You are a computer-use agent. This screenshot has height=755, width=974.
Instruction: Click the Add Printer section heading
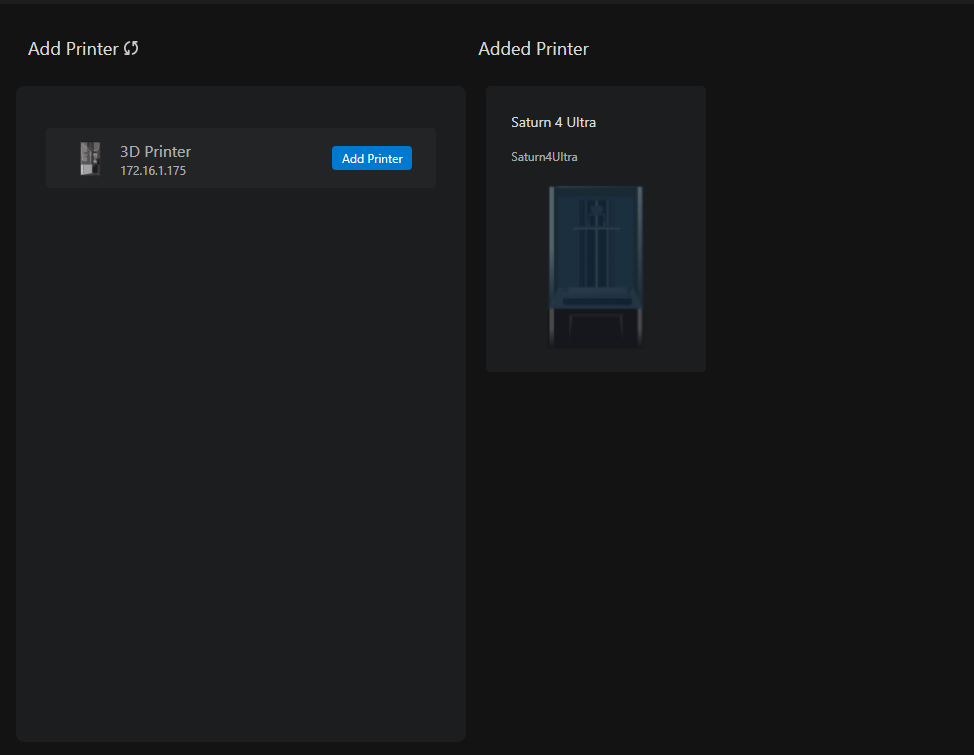coord(73,48)
